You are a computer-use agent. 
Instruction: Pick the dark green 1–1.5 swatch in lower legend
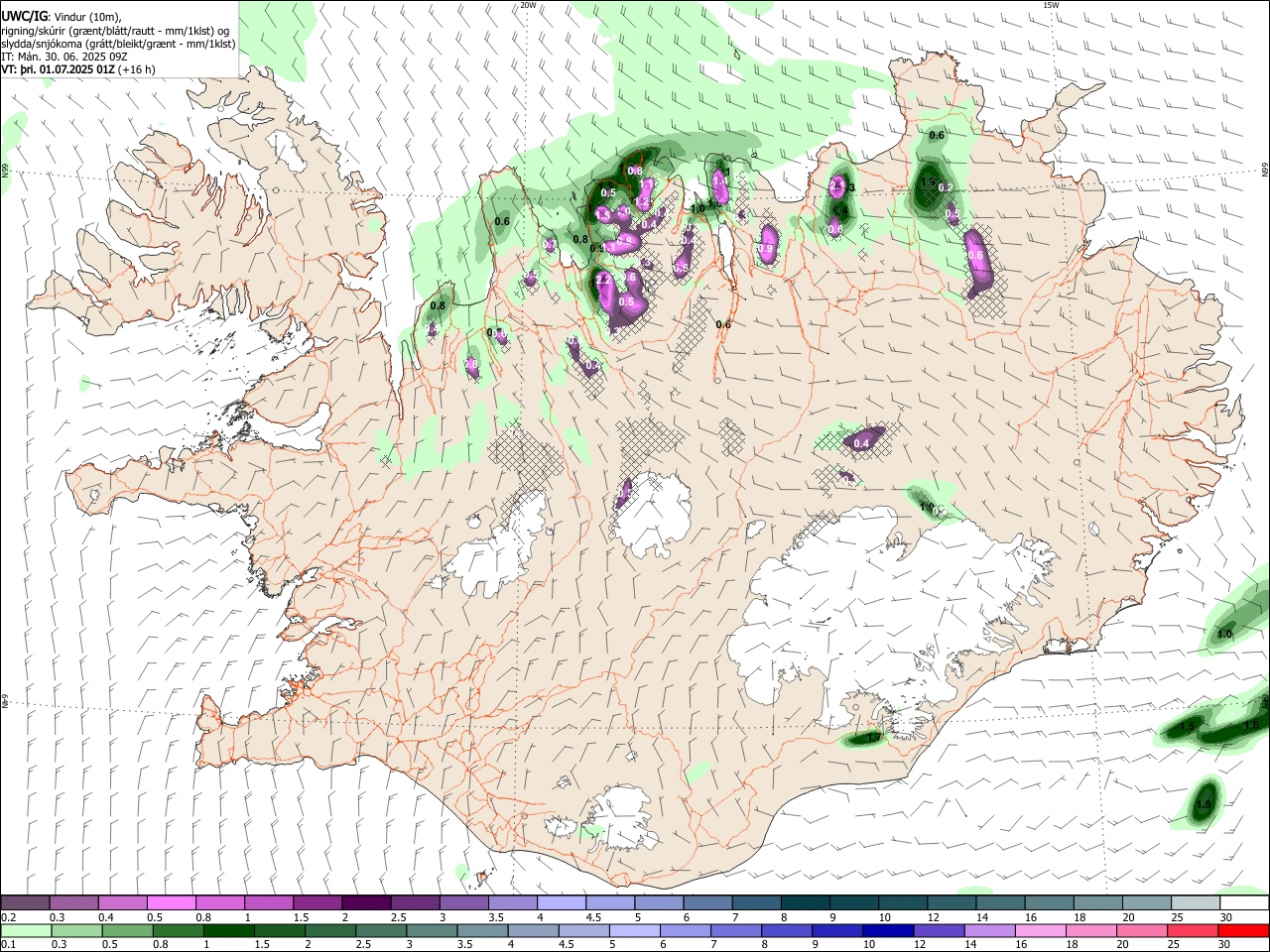click(229, 930)
